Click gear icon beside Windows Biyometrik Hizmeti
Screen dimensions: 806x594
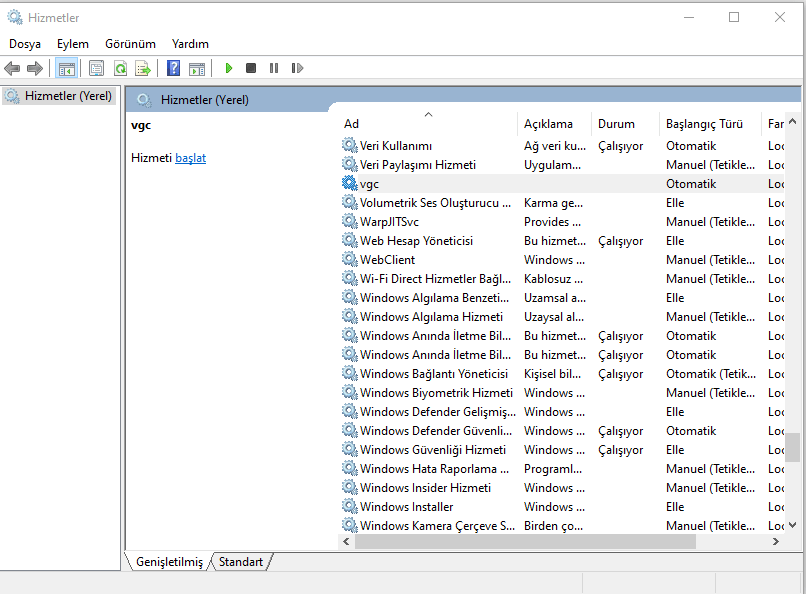[x=350, y=392]
